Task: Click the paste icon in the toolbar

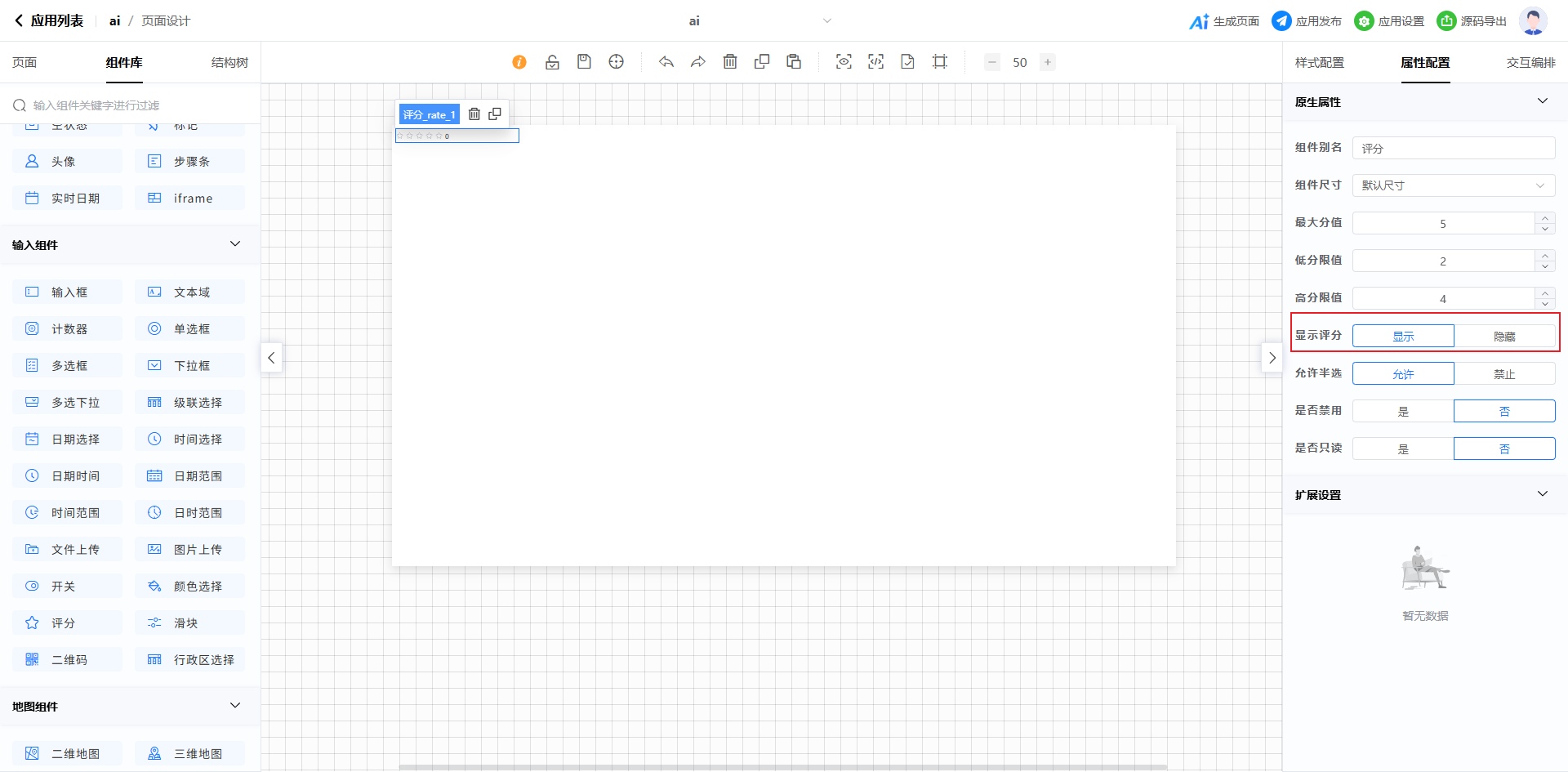Action: coord(794,62)
